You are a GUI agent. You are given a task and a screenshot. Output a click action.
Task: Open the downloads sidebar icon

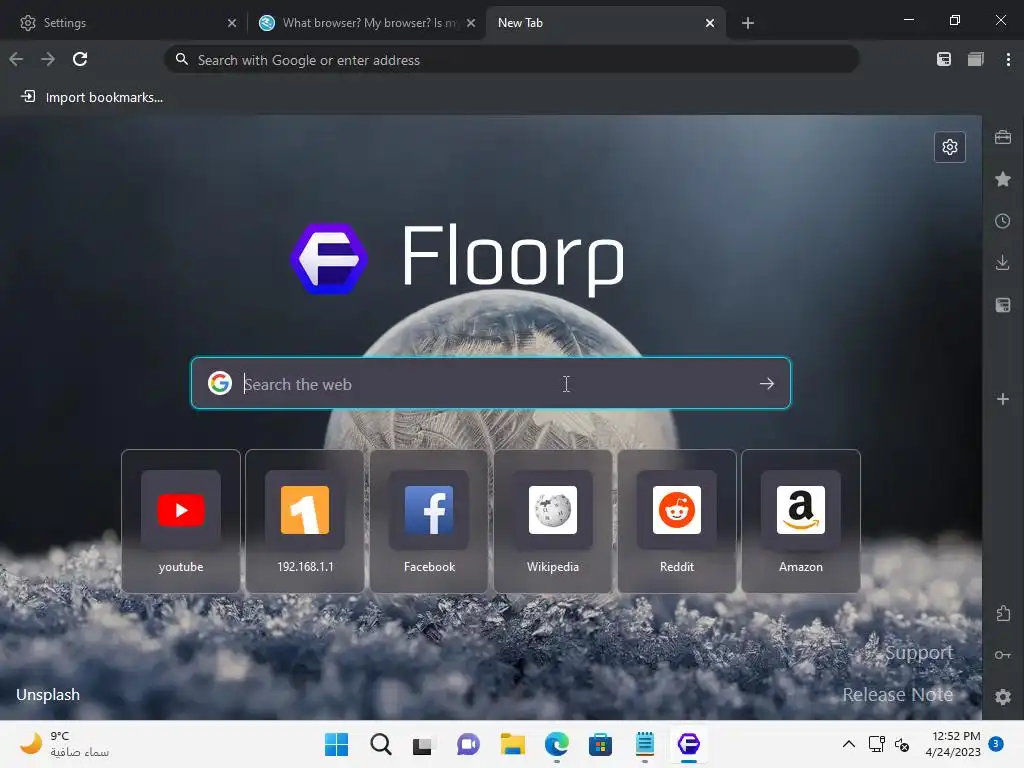(1003, 263)
